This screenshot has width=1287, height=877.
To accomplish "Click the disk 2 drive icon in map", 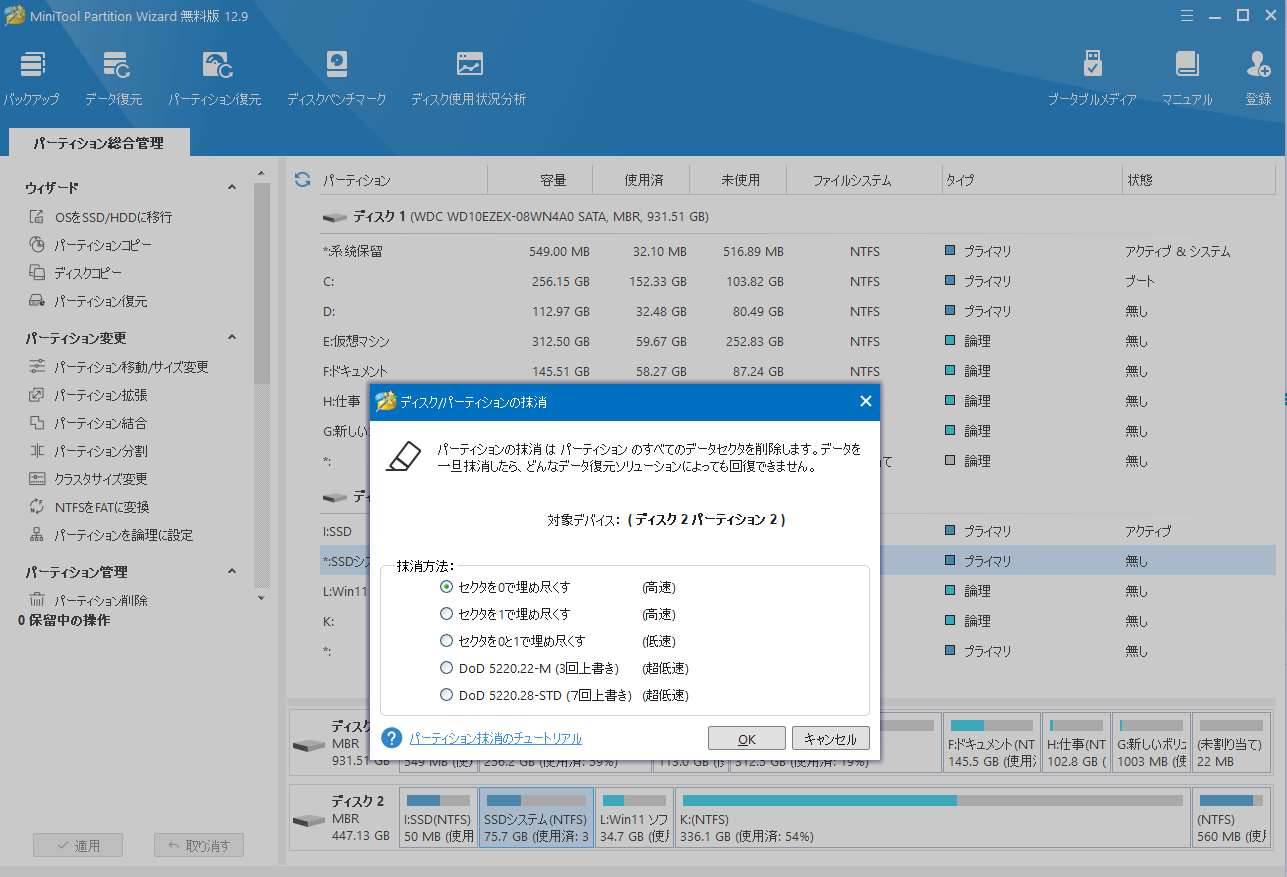I will click(x=308, y=820).
